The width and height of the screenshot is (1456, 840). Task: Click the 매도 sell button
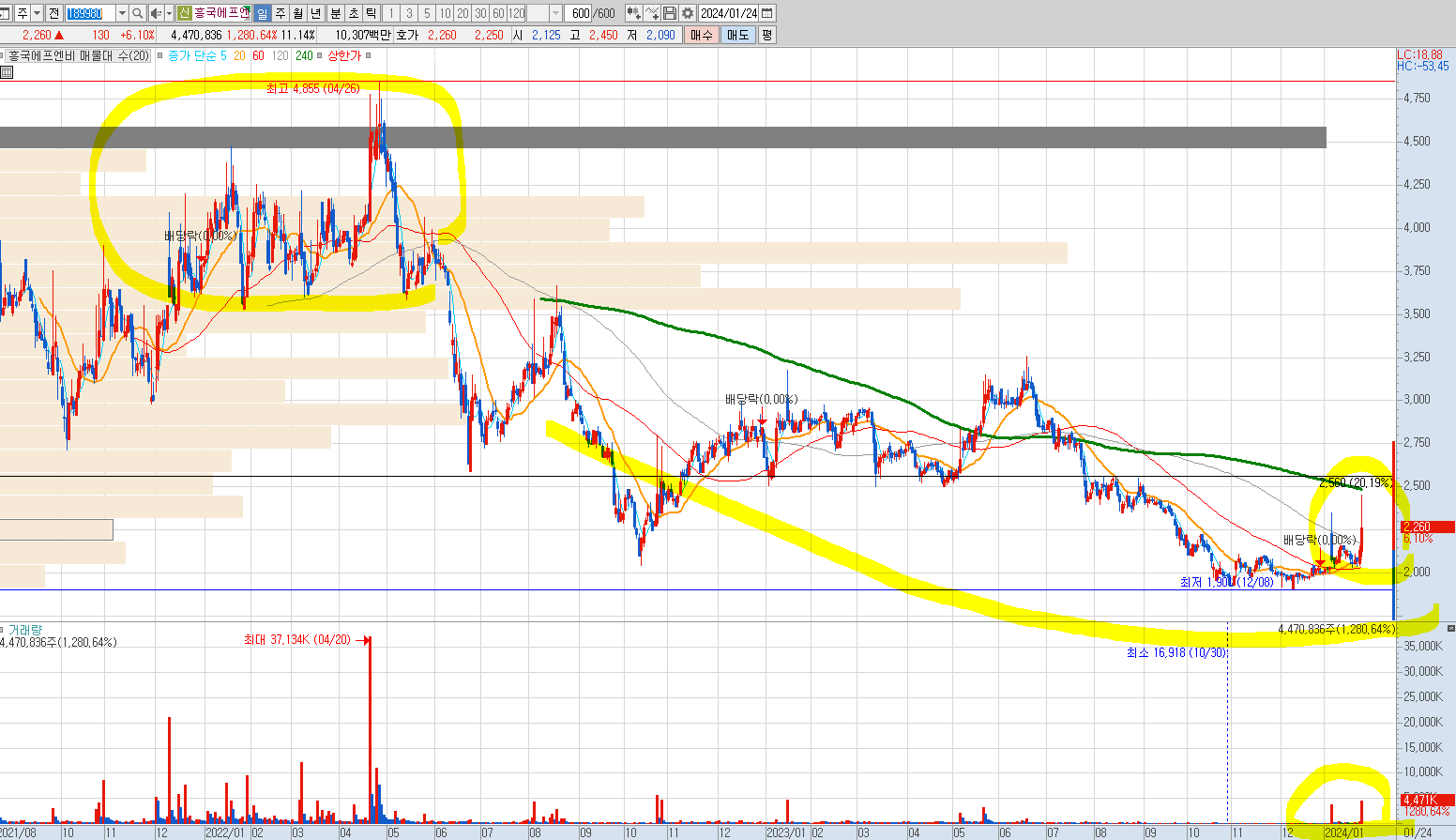[x=738, y=35]
